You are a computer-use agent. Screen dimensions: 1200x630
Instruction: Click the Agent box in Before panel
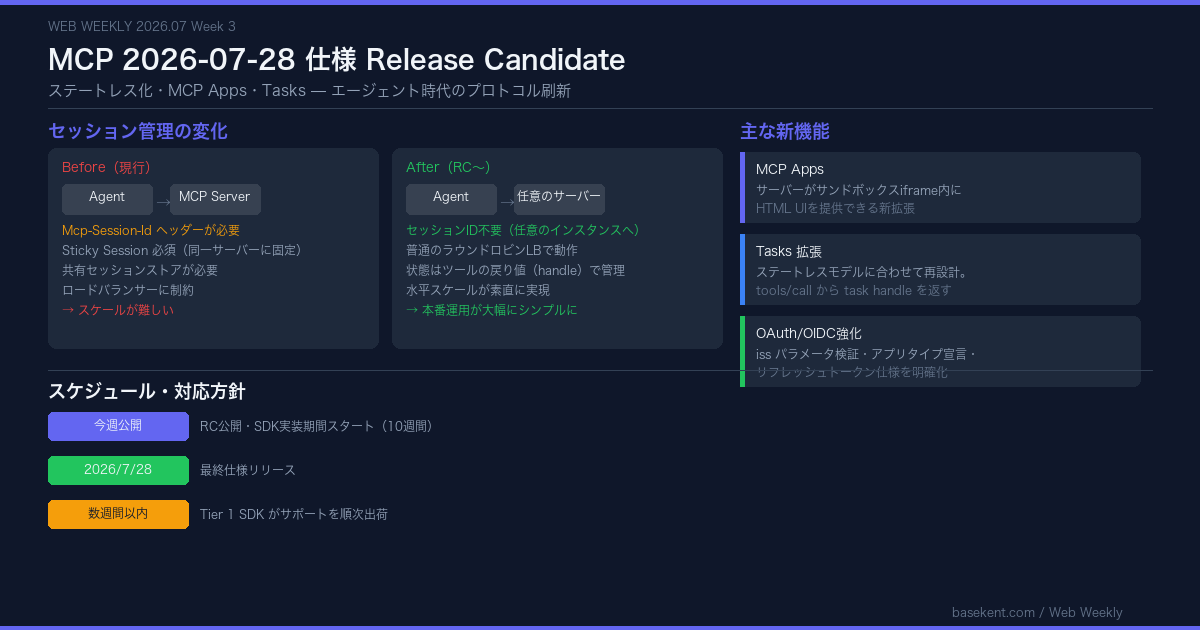(x=107, y=199)
